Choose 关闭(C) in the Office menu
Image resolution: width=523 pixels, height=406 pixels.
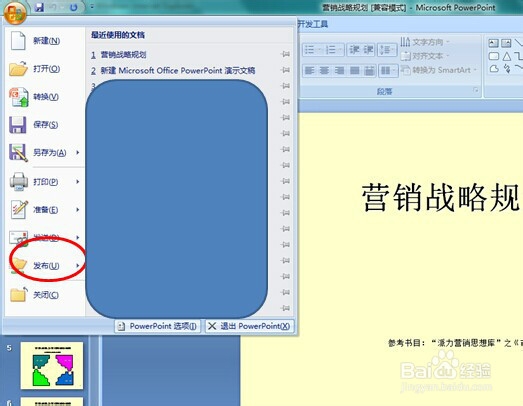point(45,295)
